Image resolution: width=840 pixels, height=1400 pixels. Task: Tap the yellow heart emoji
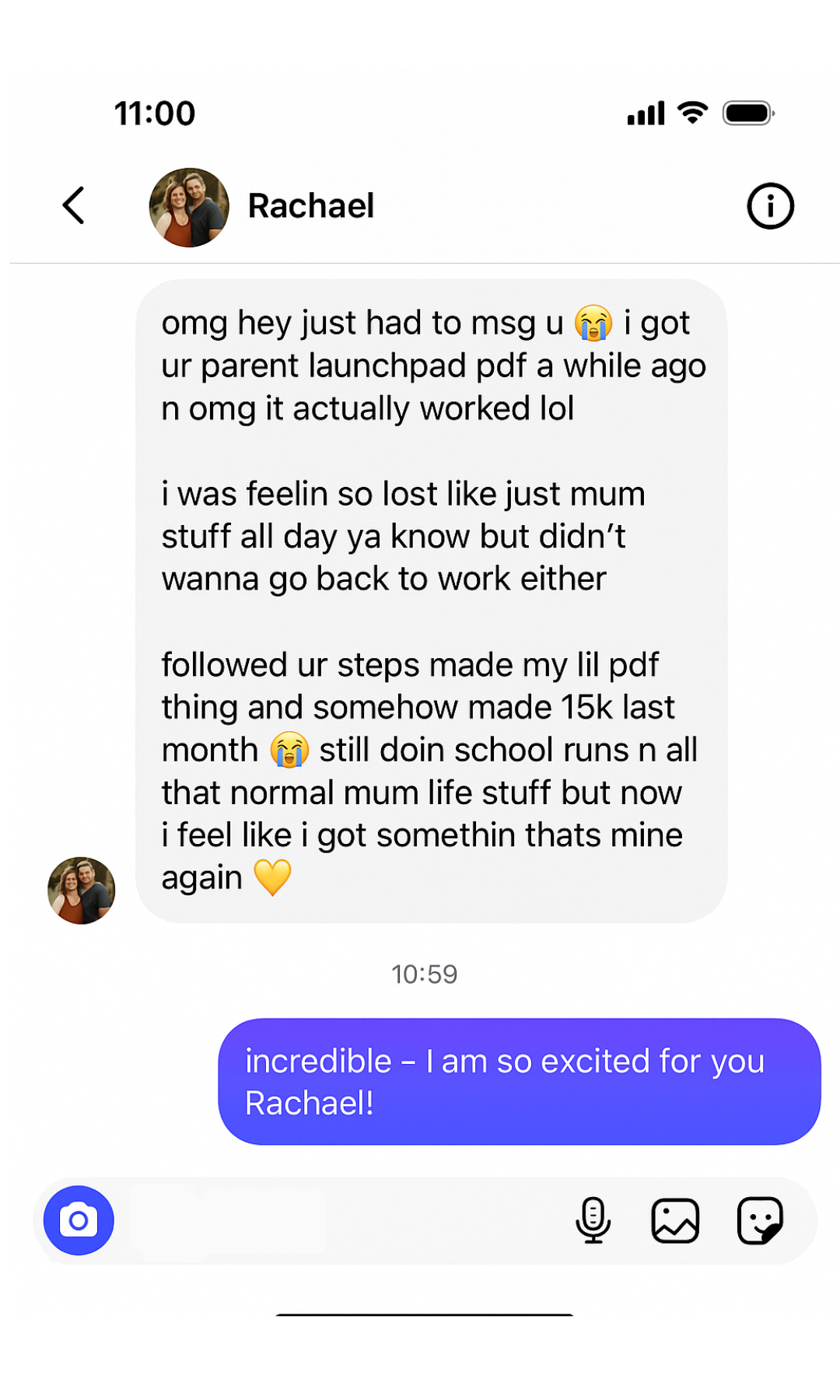click(272, 877)
